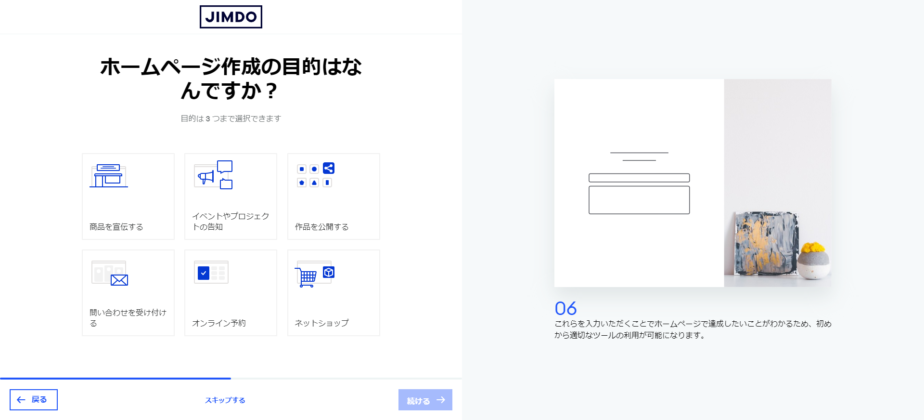Viewport: 924px width, 420px height.
Task: Click the blue step progress bar
Action: [x=116, y=378]
